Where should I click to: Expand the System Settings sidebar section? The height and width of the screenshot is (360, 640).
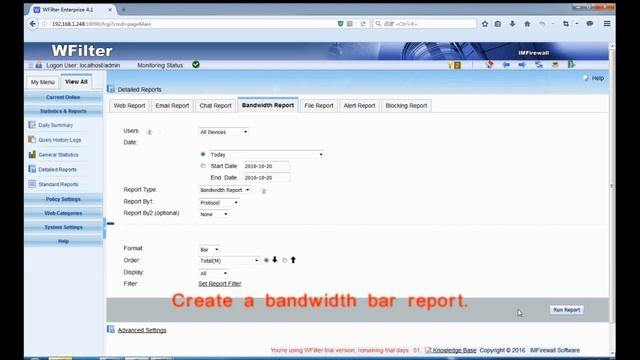coord(63,227)
